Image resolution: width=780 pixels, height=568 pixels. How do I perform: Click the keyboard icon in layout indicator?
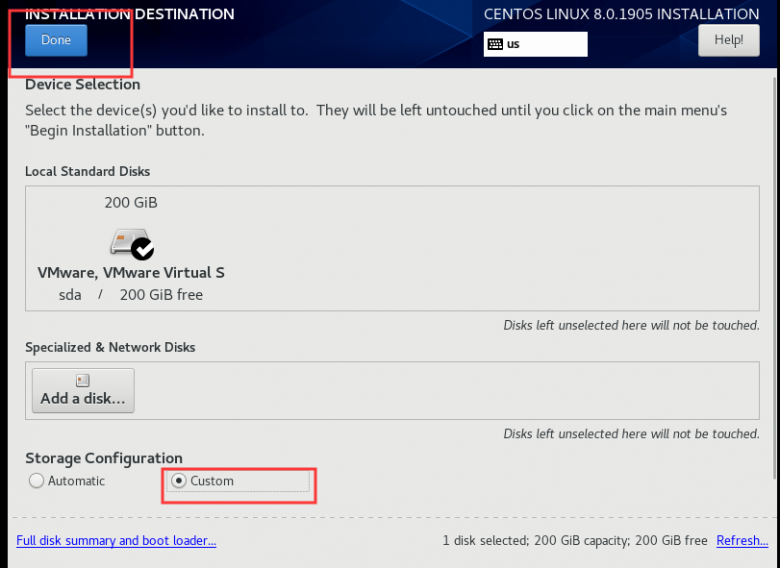[495, 44]
